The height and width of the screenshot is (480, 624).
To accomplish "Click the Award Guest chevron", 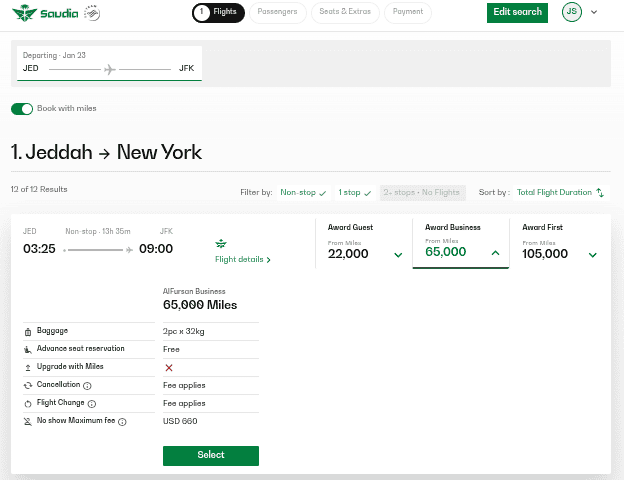I will pyautogui.click(x=398, y=255).
